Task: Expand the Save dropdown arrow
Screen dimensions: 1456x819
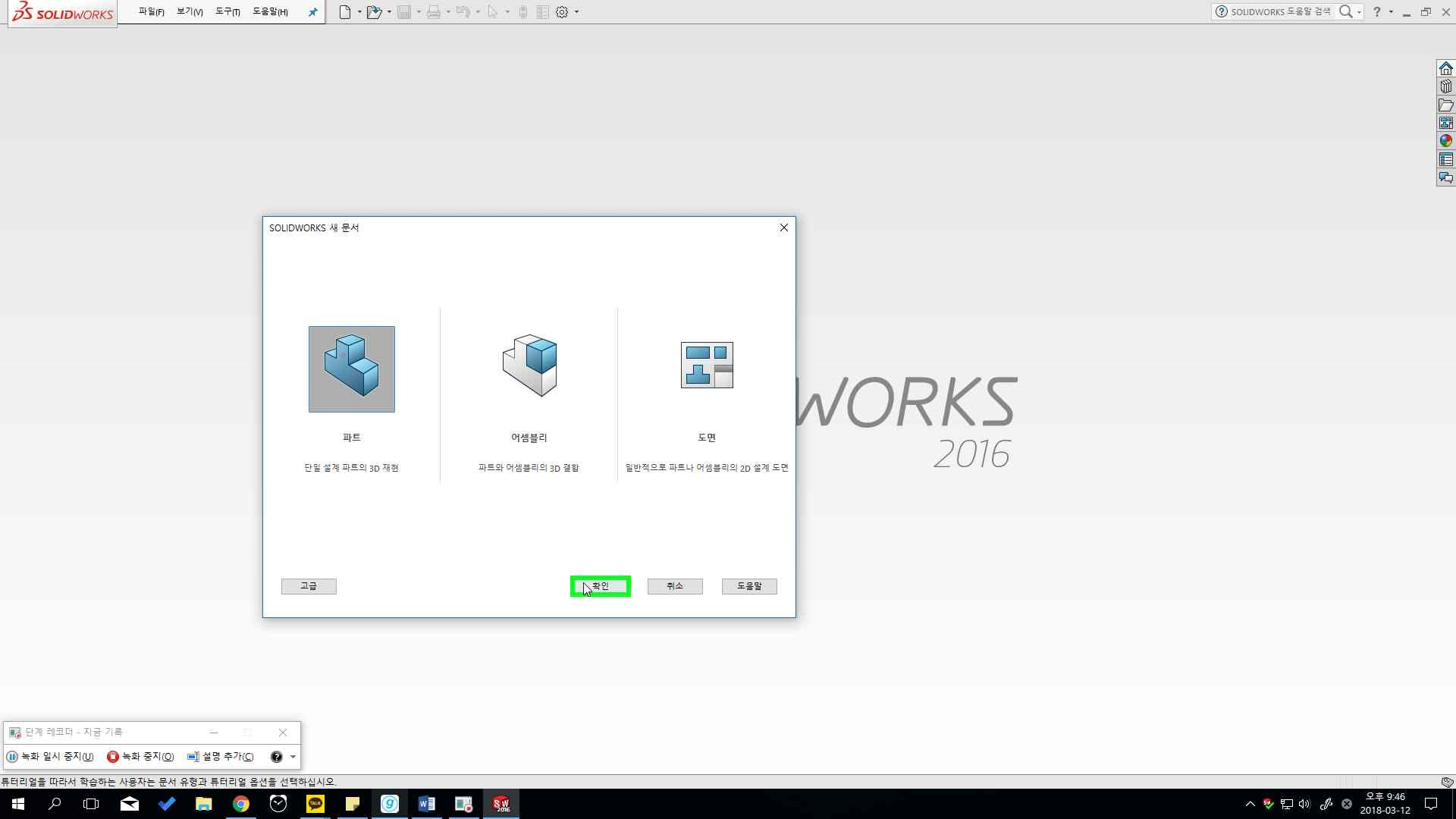Action: (x=419, y=12)
